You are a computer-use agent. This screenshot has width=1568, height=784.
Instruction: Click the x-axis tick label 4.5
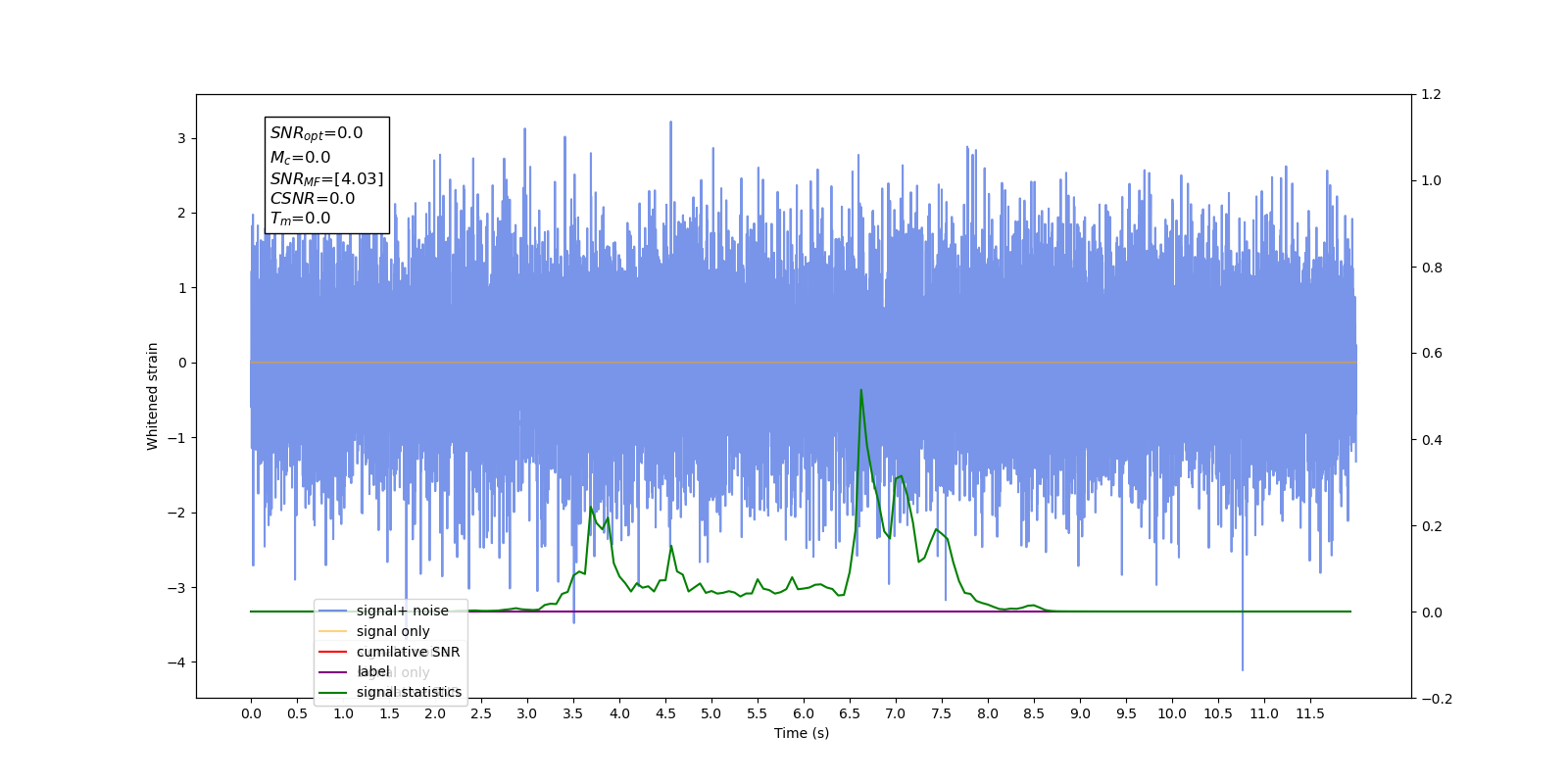pos(665,713)
